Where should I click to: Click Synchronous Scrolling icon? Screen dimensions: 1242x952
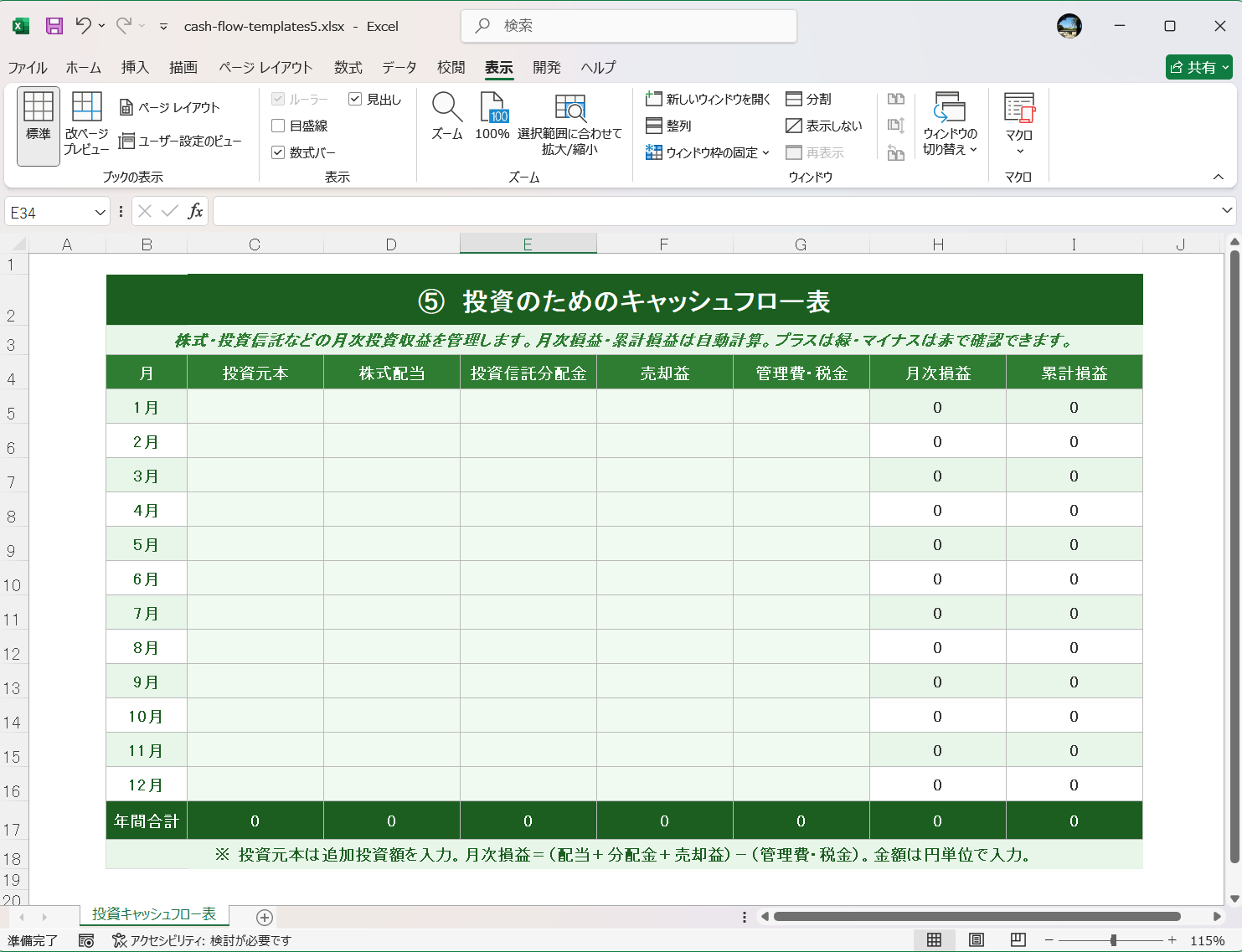click(x=896, y=126)
